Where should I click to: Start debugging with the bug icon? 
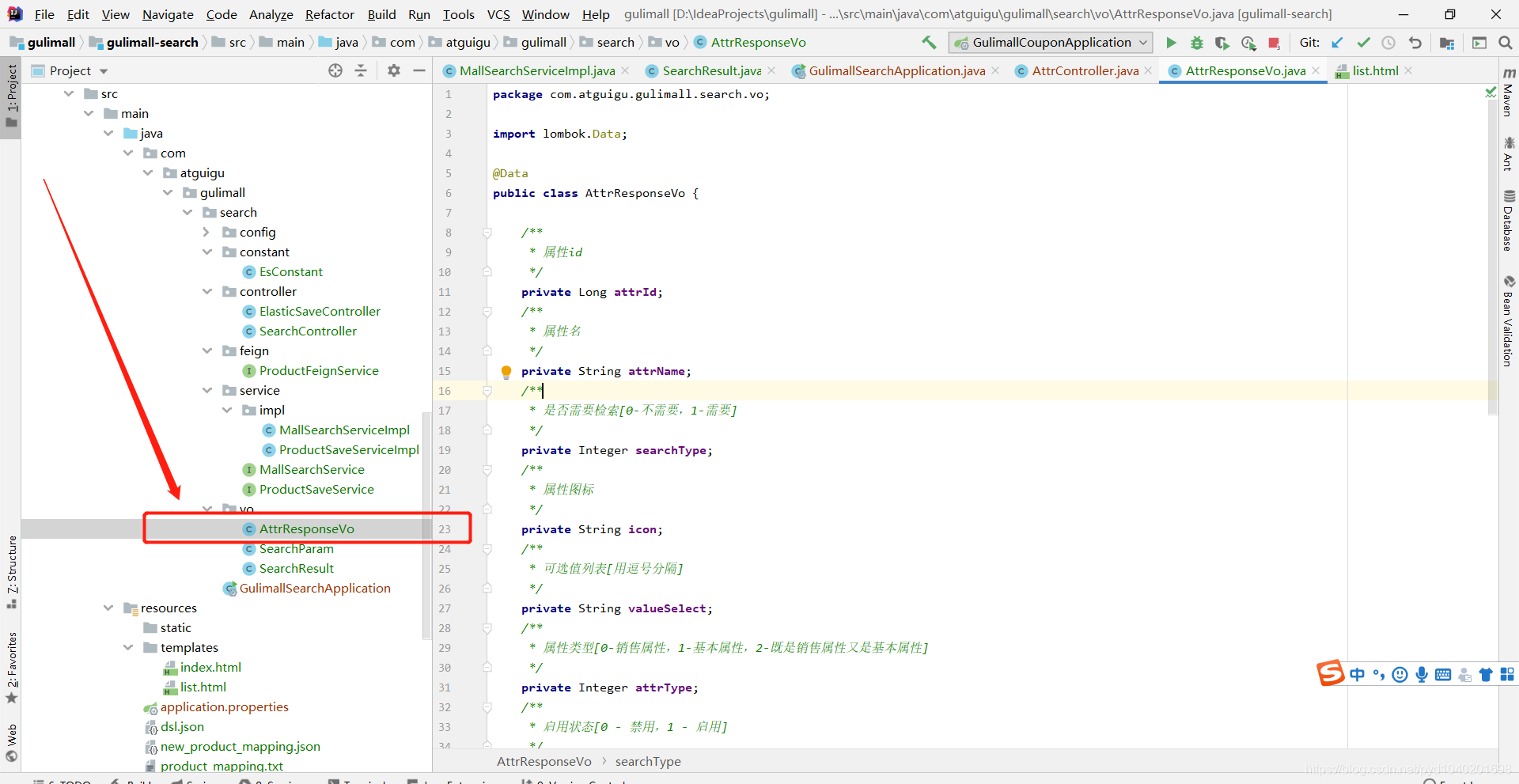1197,43
